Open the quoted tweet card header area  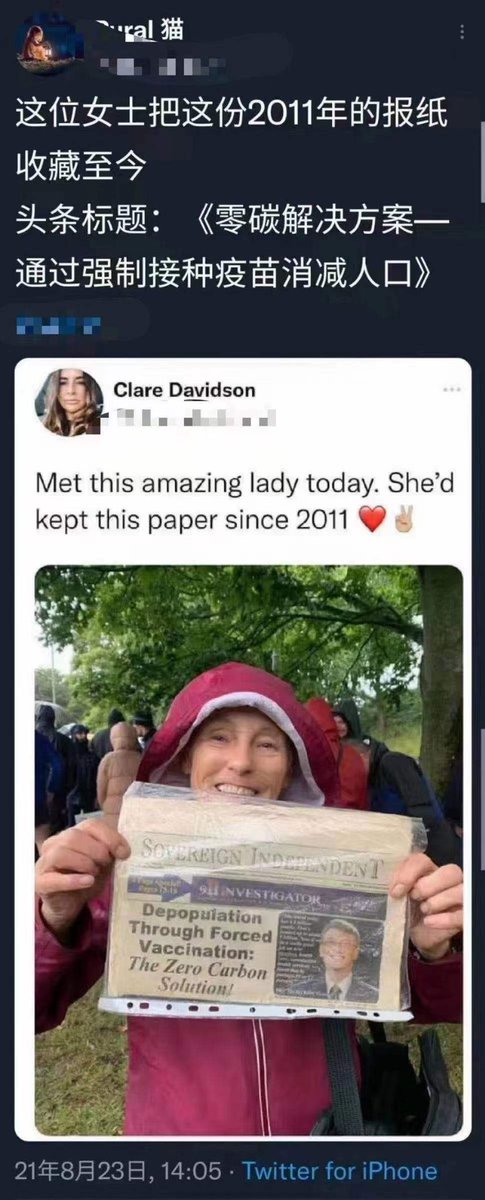pyautogui.click(x=249, y=402)
